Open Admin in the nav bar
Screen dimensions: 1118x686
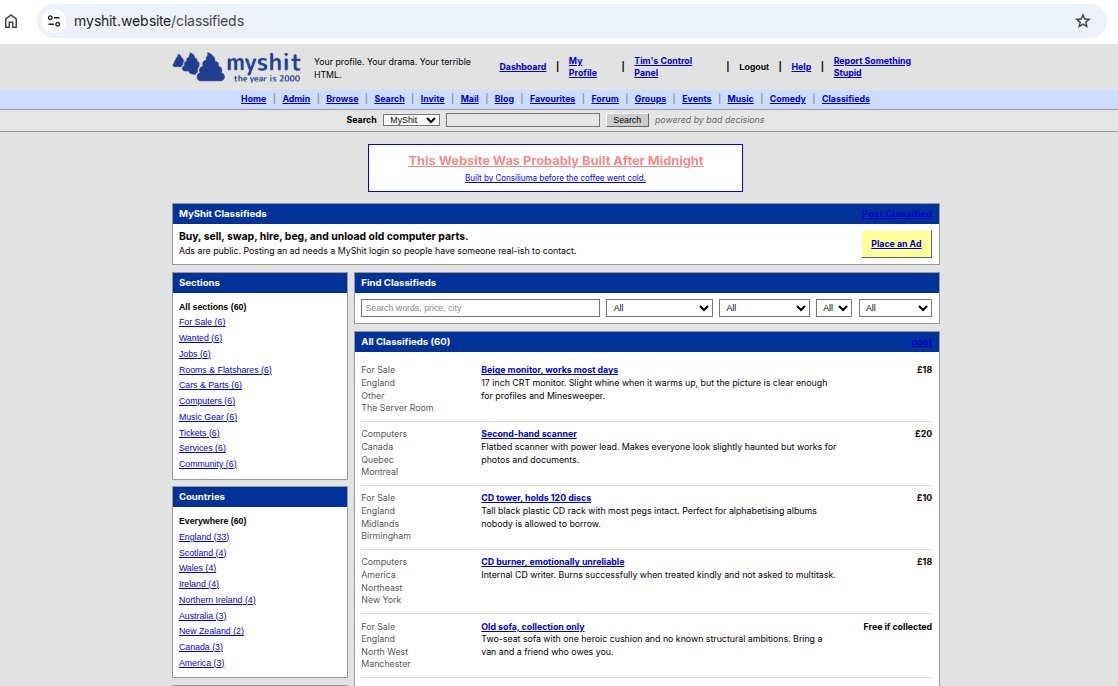click(296, 99)
